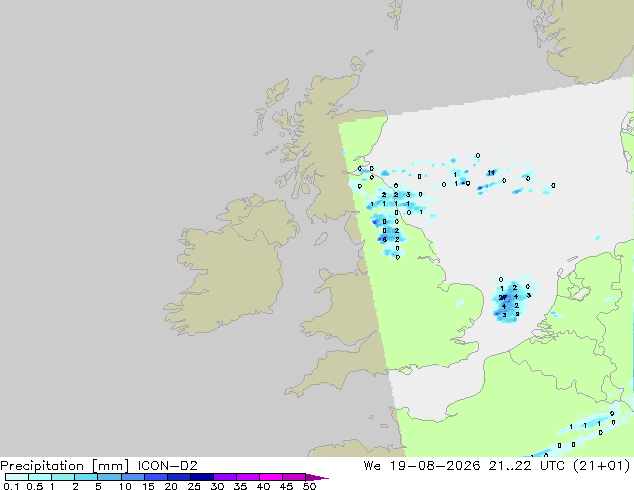This screenshot has width=634, height=490.
Task: Click the 8 mm value over northern England
Action: click(385, 240)
